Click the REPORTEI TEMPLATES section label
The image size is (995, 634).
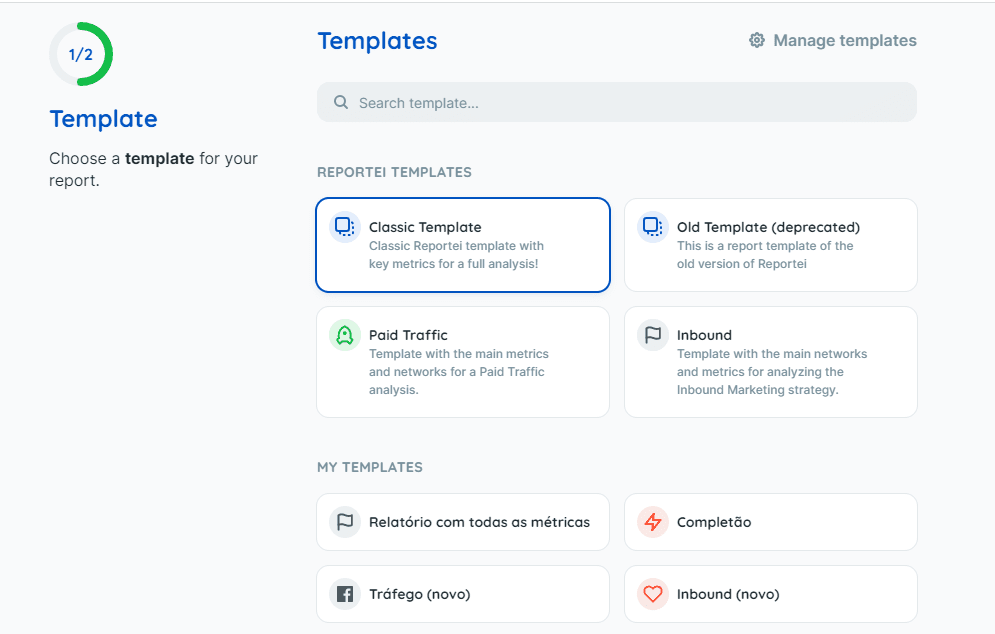pos(394,172)
